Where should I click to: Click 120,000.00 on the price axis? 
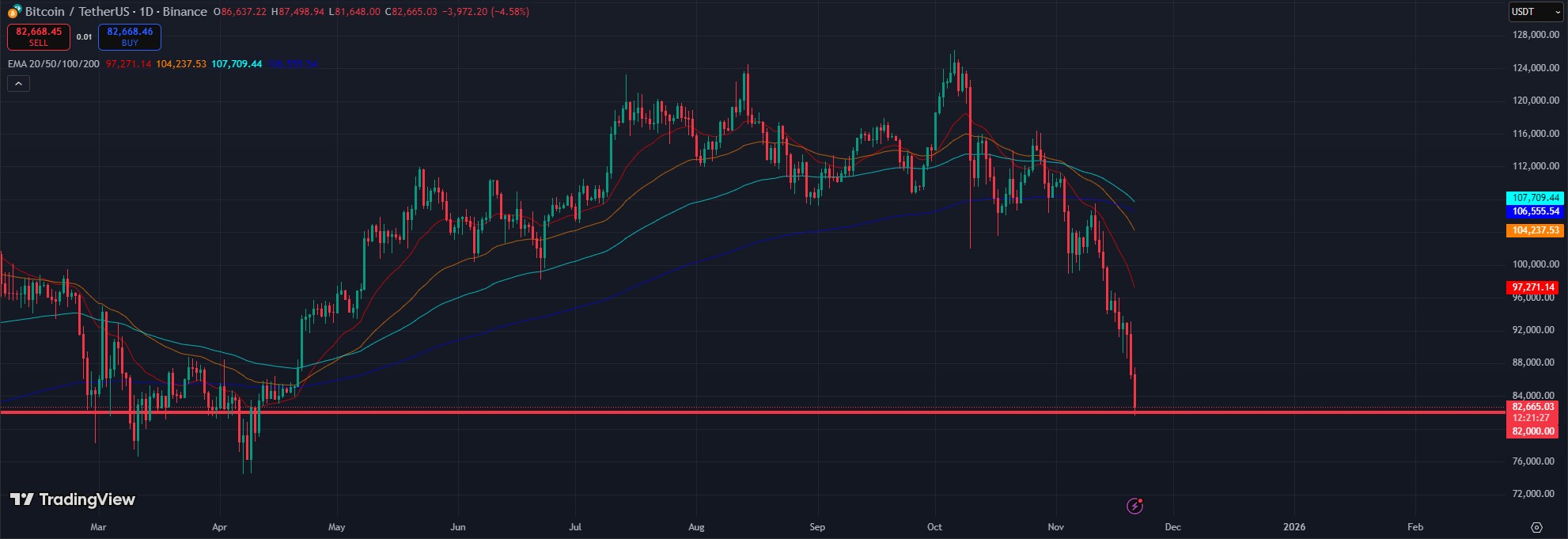pos(1536,101)
